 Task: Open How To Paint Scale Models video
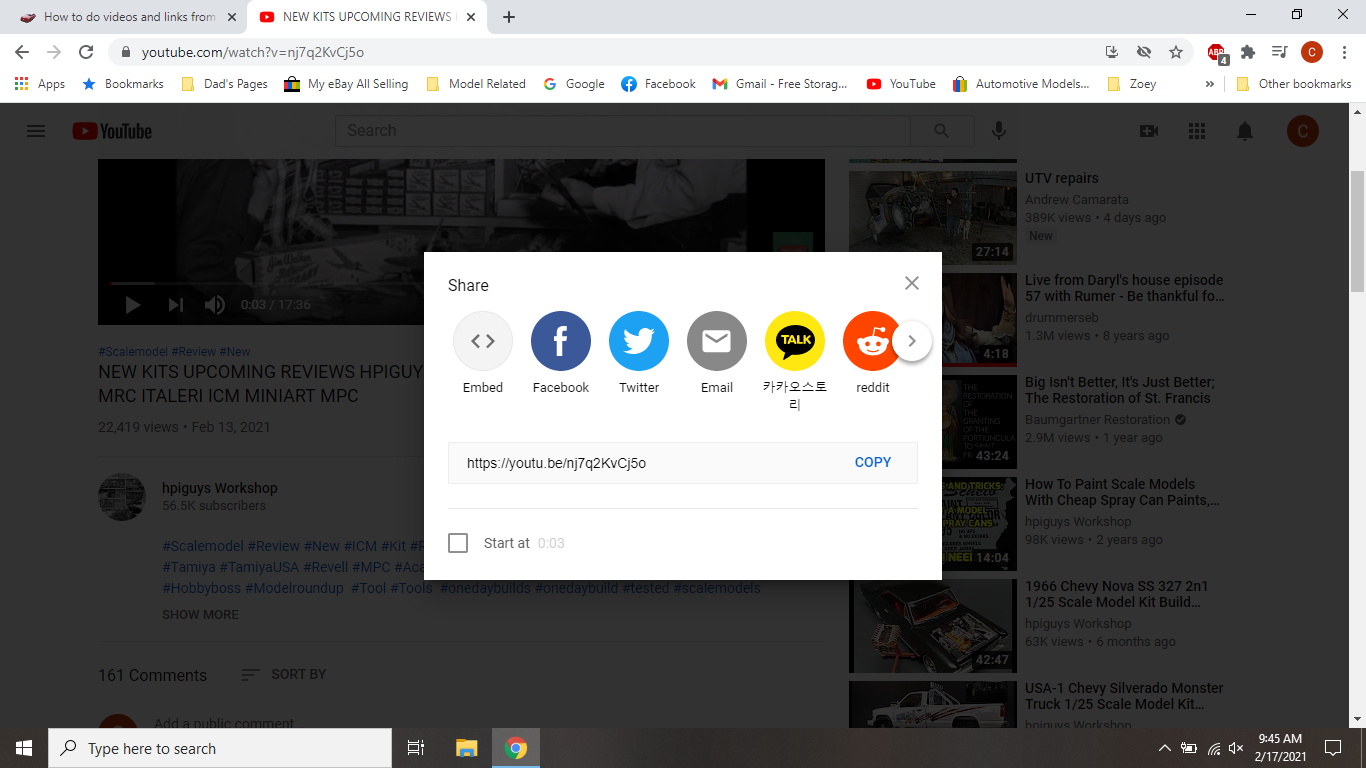(1122, 492)
